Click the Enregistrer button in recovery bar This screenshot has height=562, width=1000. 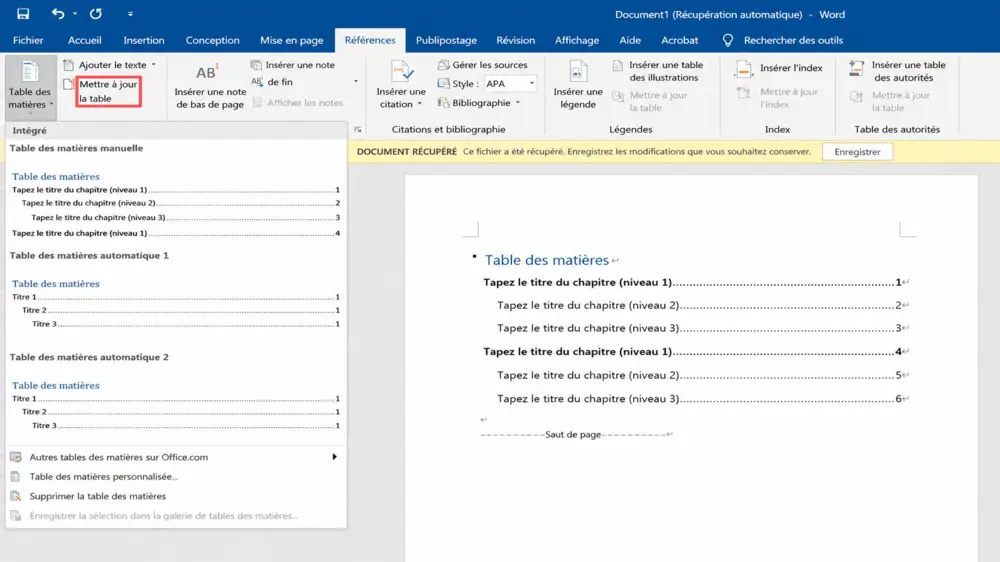(857, 152)
